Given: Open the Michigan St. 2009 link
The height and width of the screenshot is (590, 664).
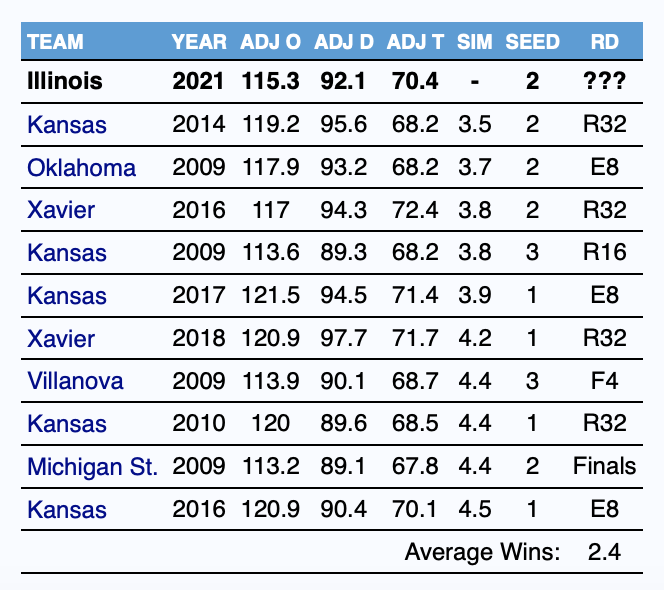Looking at the screenshot, I should (92, 467).
